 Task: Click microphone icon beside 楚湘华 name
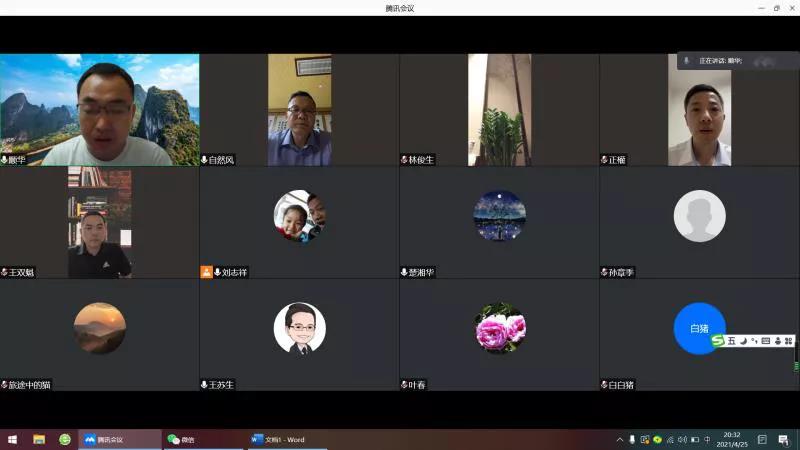tap(404, 272)
